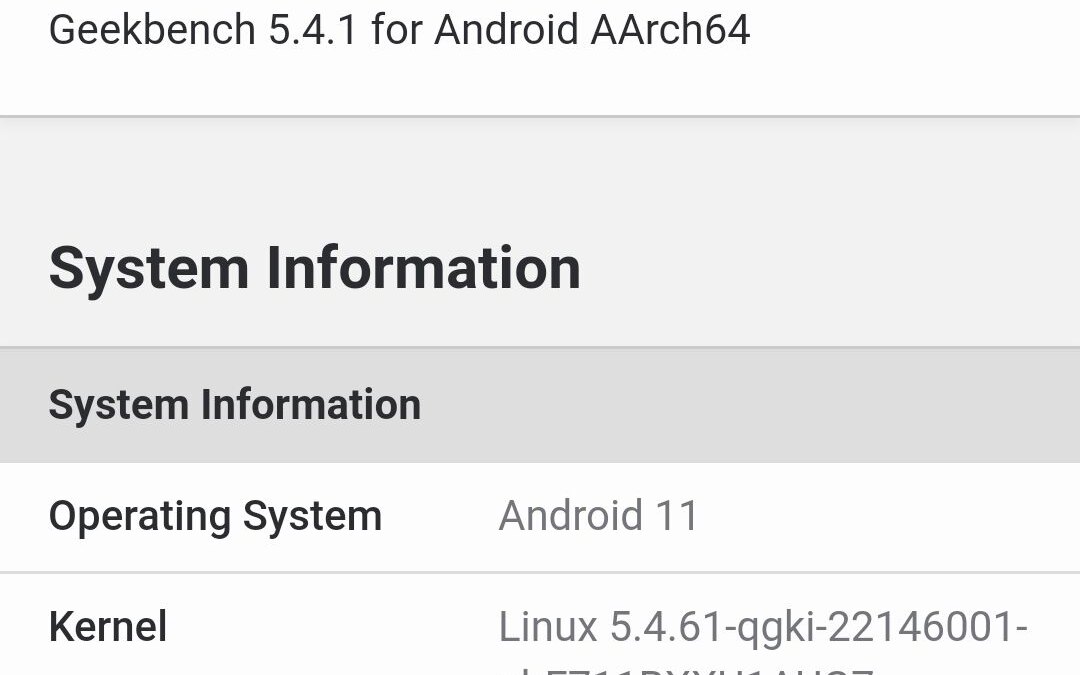Click "System" in the gray table header
Viewport: 1080px width, 675px height.
(x=118, y=405)
